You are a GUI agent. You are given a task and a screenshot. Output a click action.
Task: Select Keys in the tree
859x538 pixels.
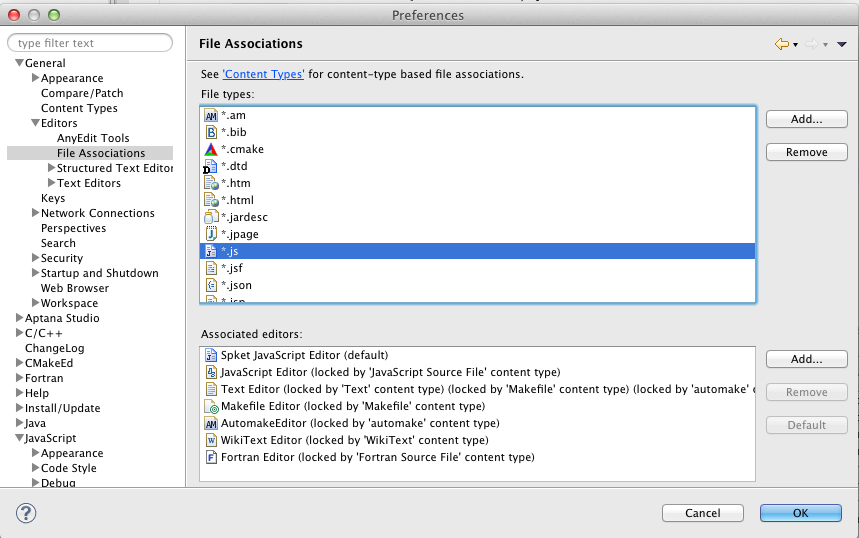point(53,198)
